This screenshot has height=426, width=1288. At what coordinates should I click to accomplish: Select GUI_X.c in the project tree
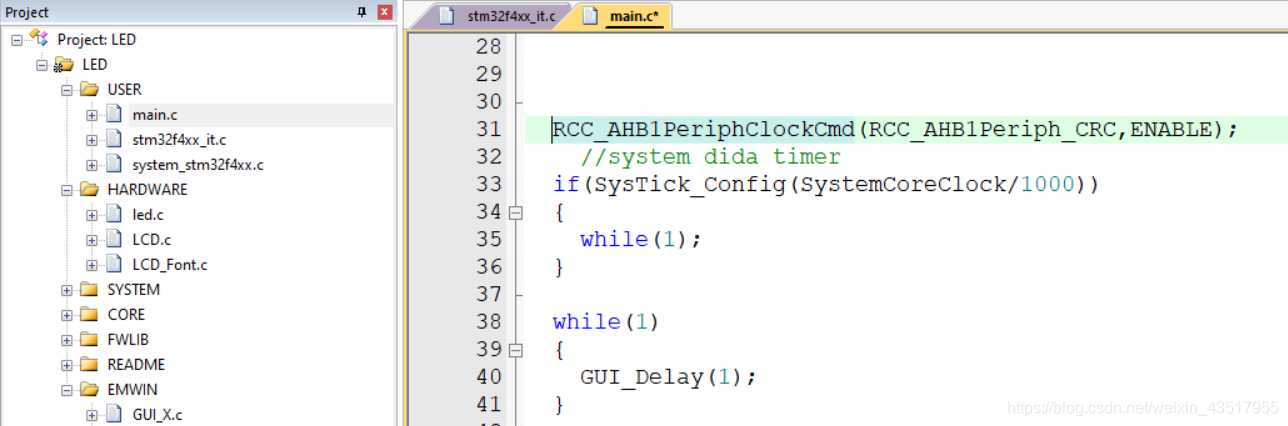pos(158,414)
